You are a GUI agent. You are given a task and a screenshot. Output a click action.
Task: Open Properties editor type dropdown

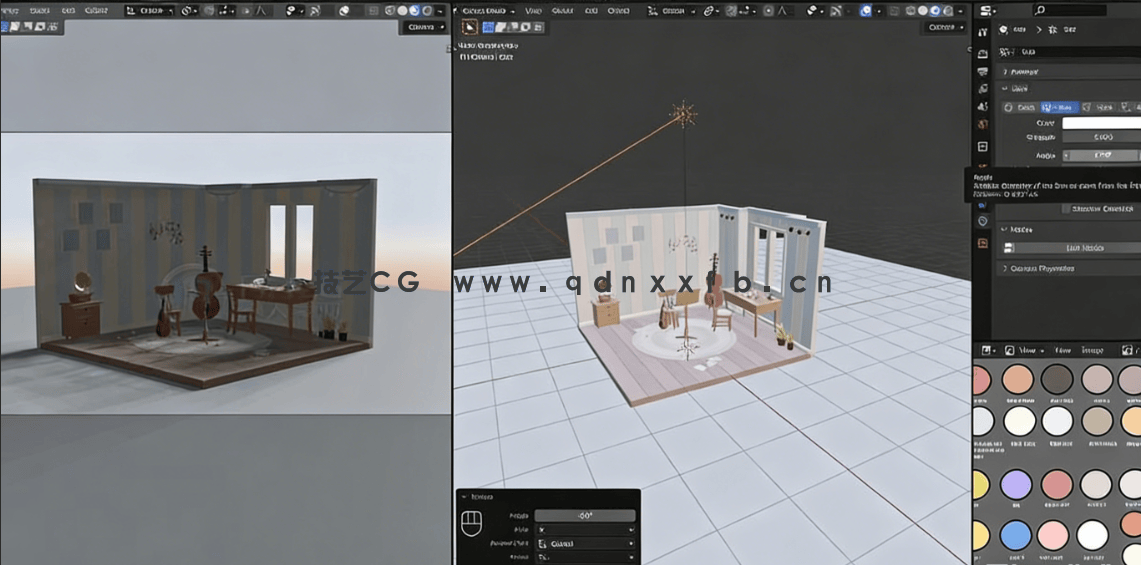[x=987, y=10]
